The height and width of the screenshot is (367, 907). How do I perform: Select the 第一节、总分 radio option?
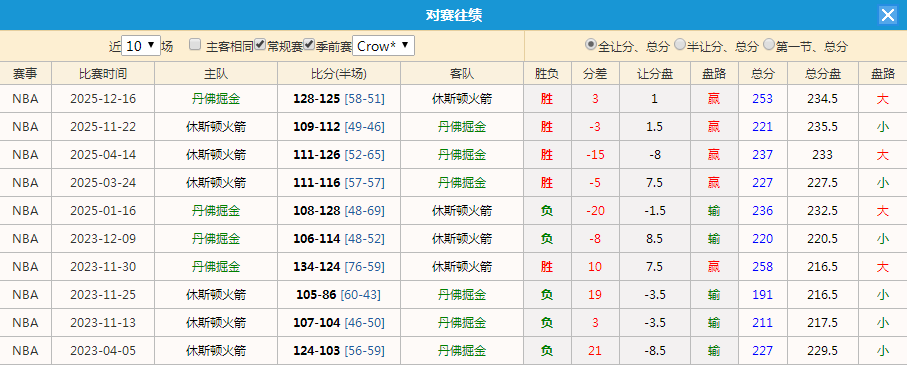click(769, 44)
